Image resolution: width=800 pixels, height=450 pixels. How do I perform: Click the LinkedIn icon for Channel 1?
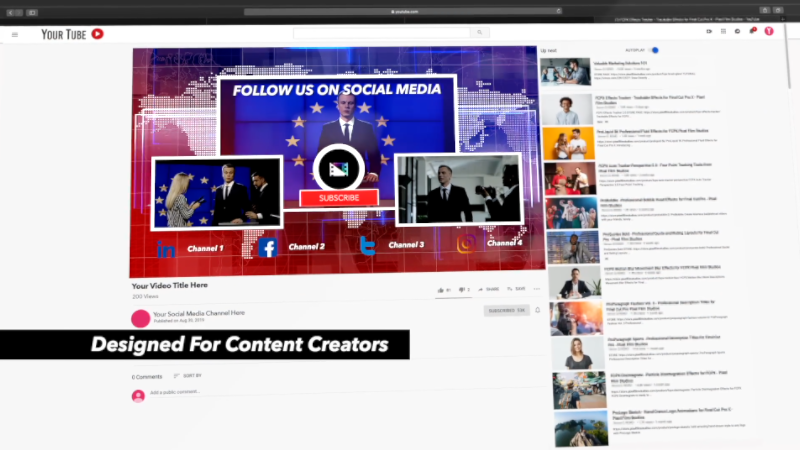(x=166, y=249)
